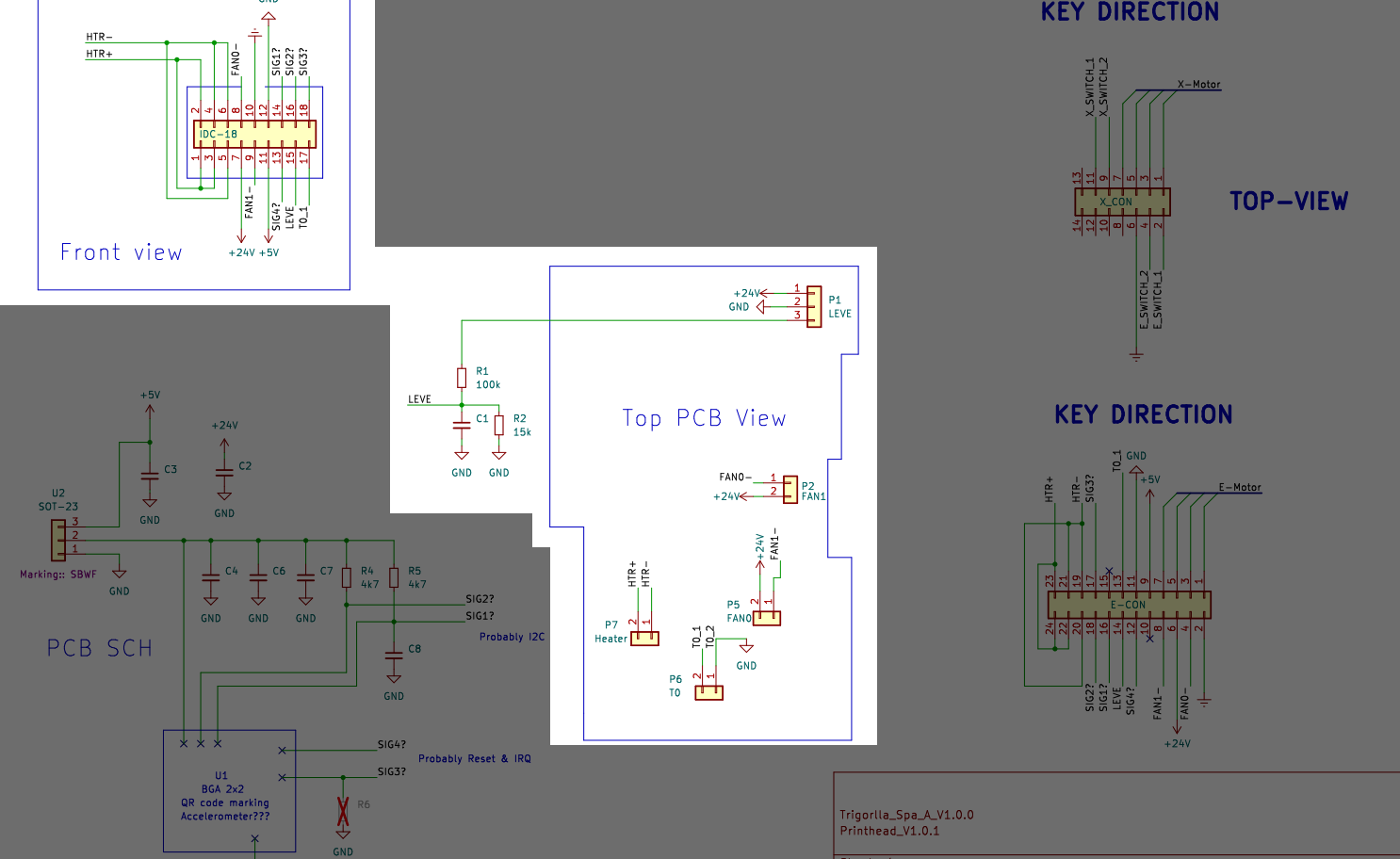Select the 'Probably I2C' note
Viewport: 1400px width, 859px height.
[512, 637]
